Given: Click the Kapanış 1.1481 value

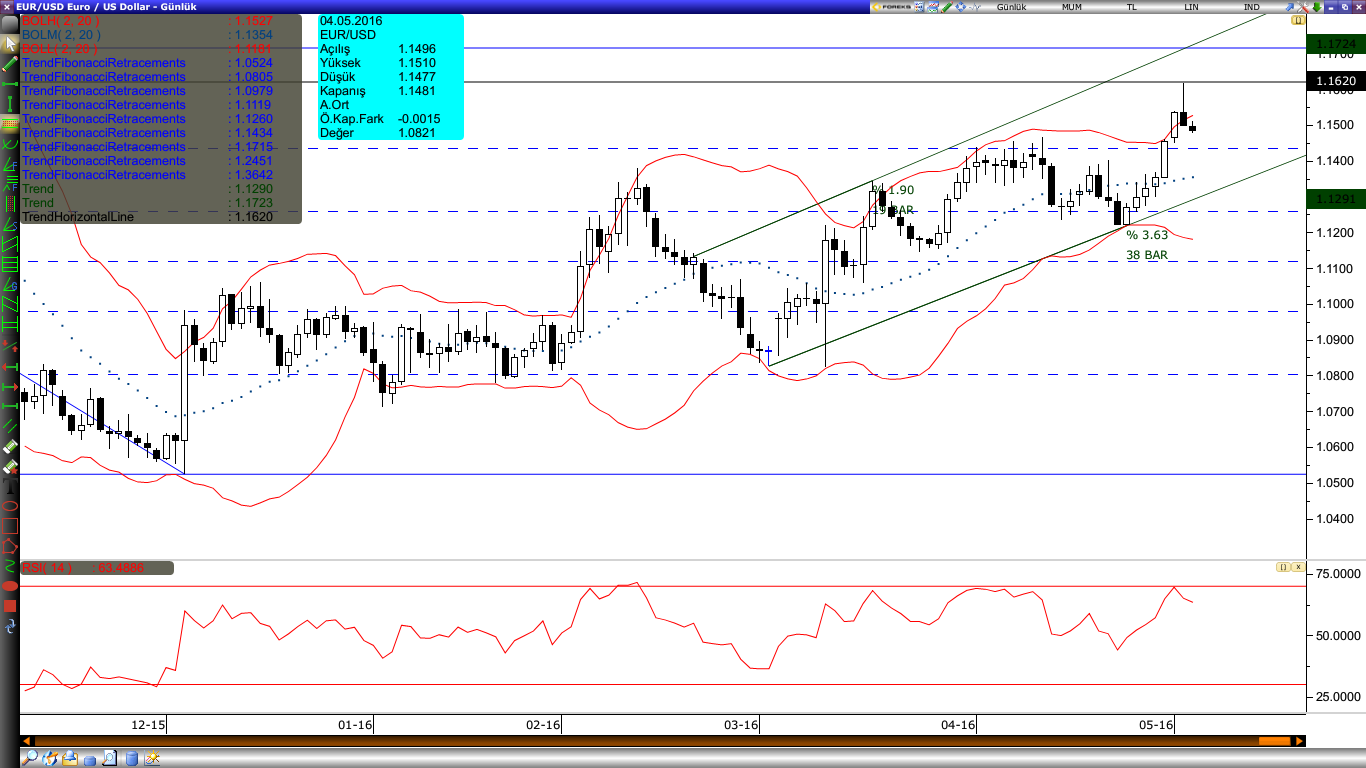Looking at the screenshot, I should pos(419,90).
